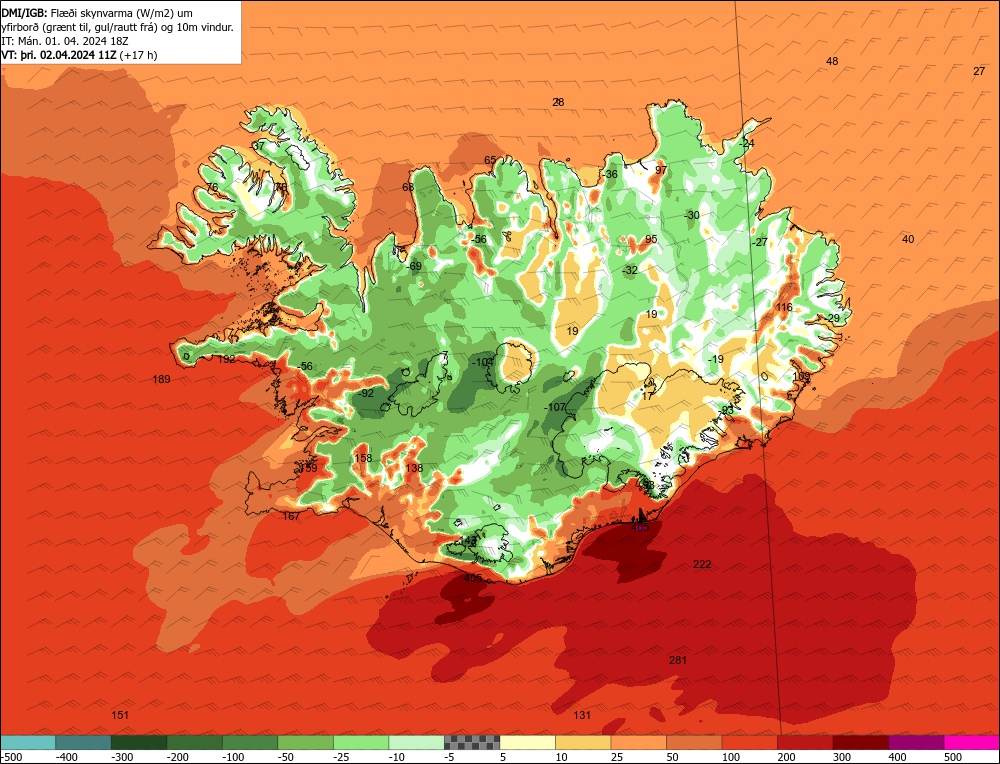Select the -100 to -50 green legend swatch

point(250,742)
